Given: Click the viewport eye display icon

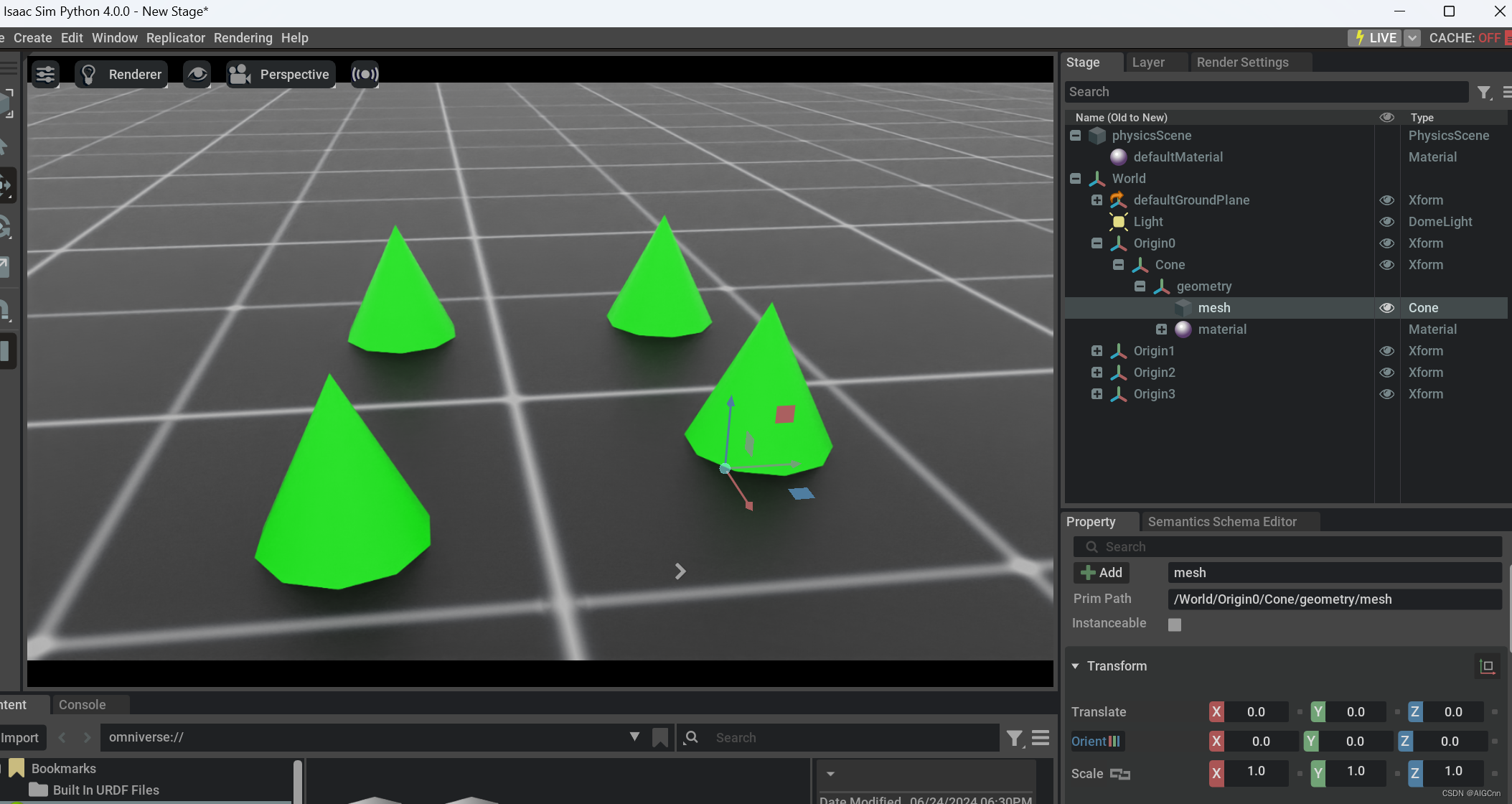Looking at the screenshot, I should 197,74.
